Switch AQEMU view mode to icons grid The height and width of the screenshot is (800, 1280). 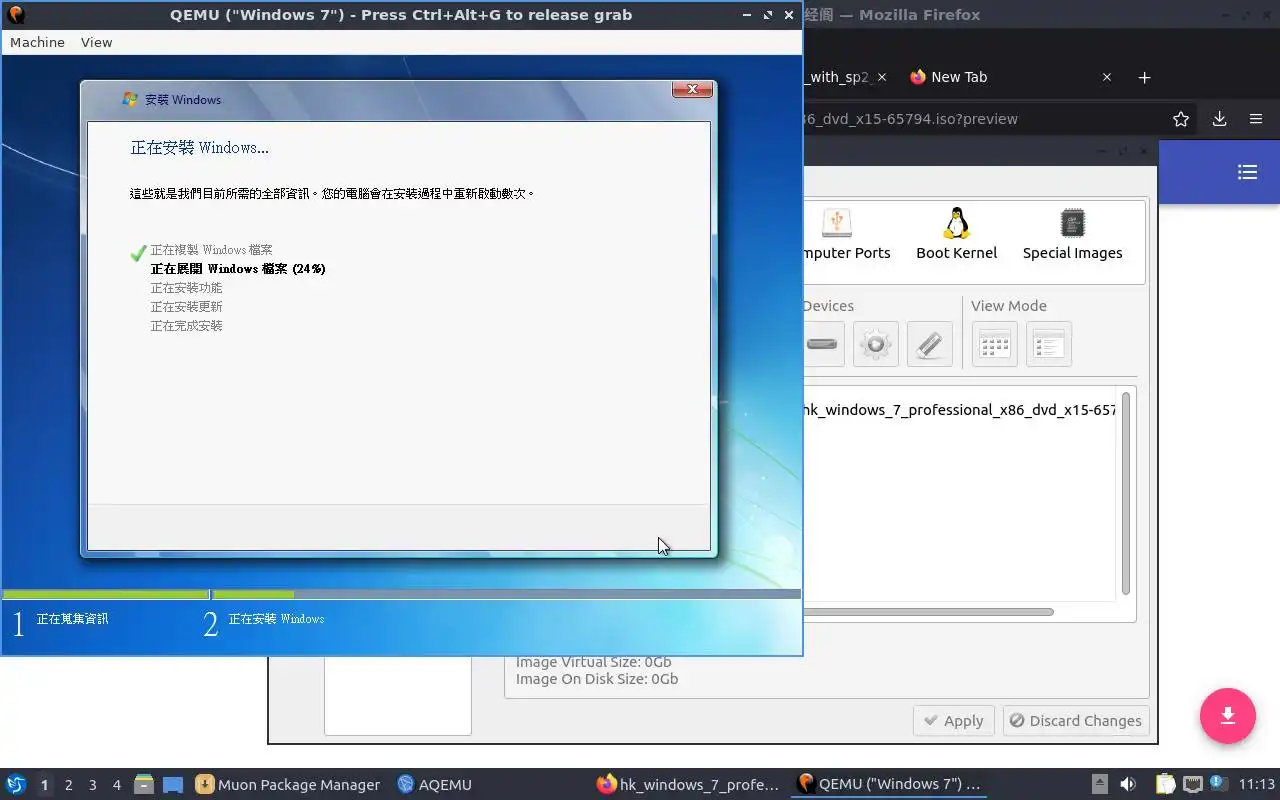click(x=995, y=344)
